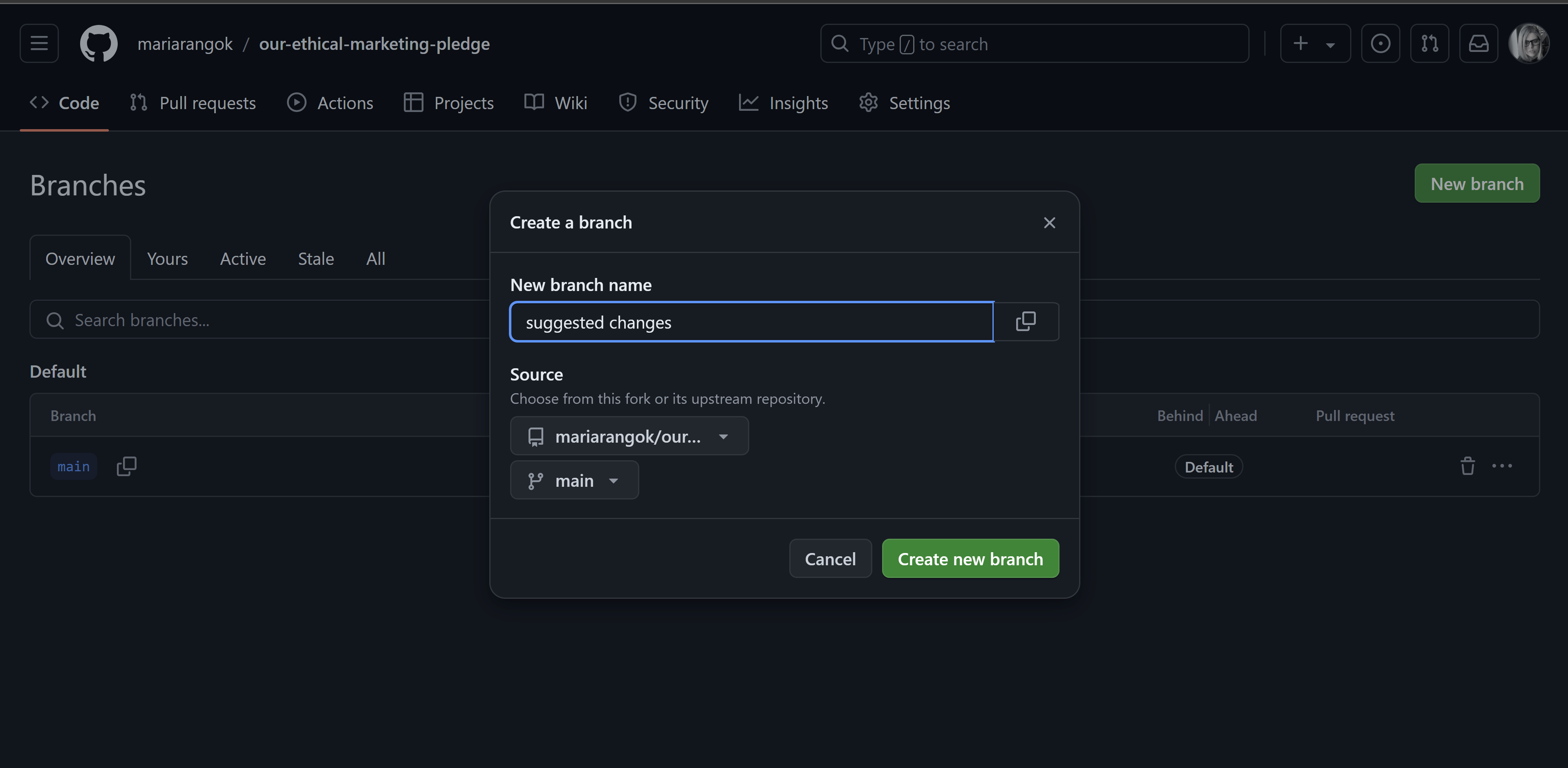Image resolution: width=1568 pixels, height=768 pixels.
Task: Click the Create new branch button
Action: pyautogui.click(x=970, y=558)
